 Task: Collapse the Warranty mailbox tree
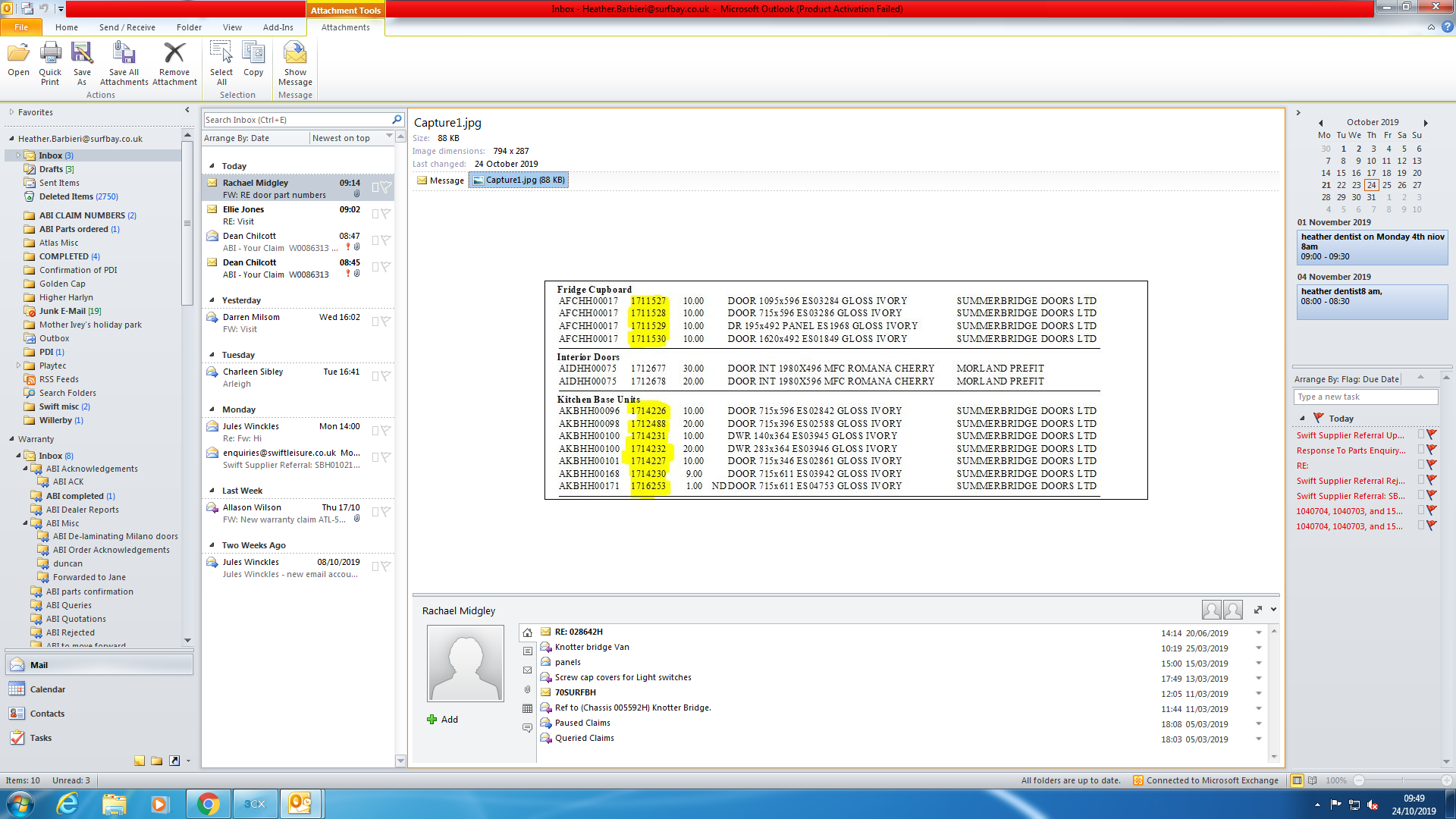coord(11,439)
